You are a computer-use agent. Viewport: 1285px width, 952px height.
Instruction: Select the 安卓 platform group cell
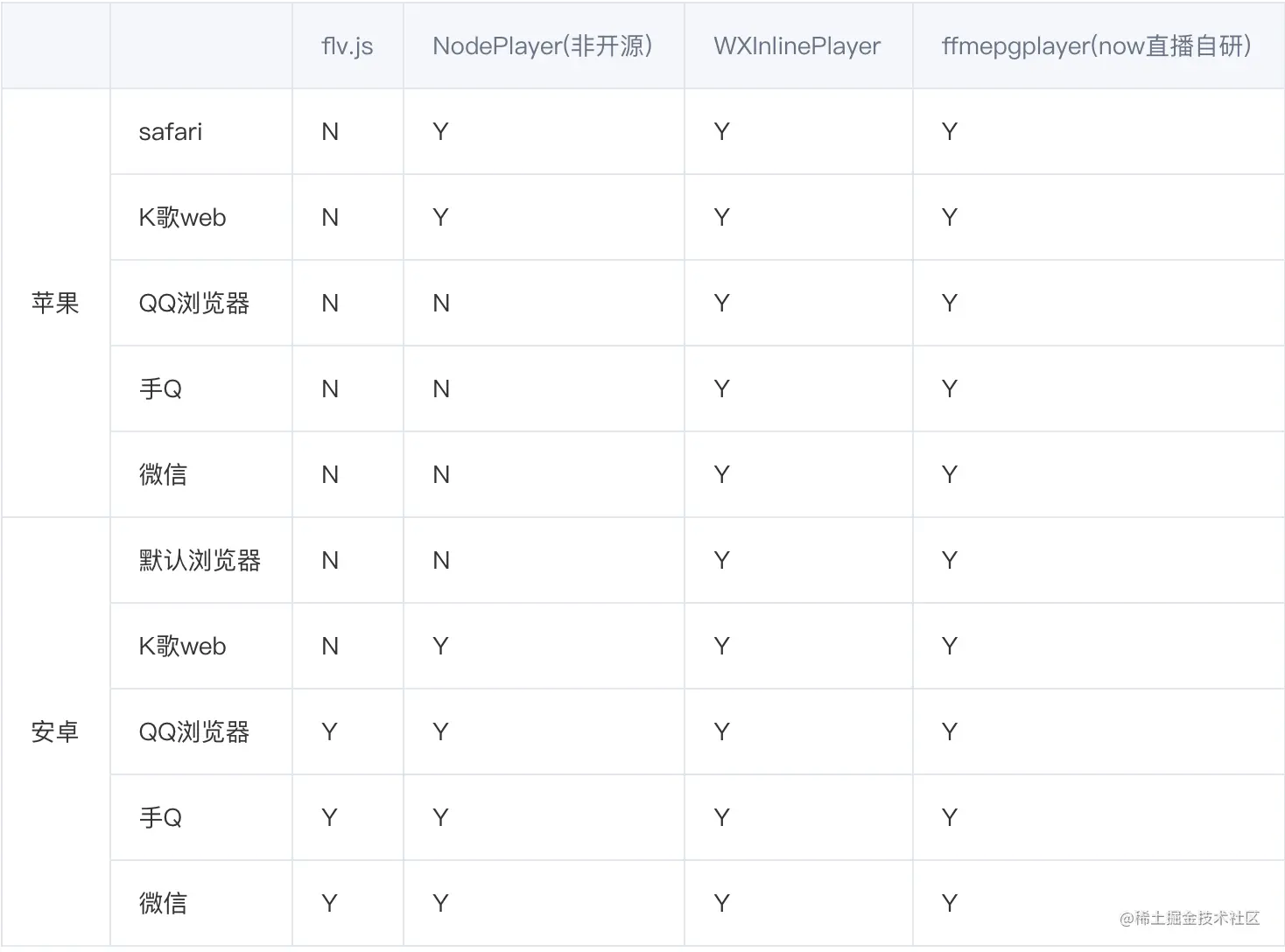55,731
